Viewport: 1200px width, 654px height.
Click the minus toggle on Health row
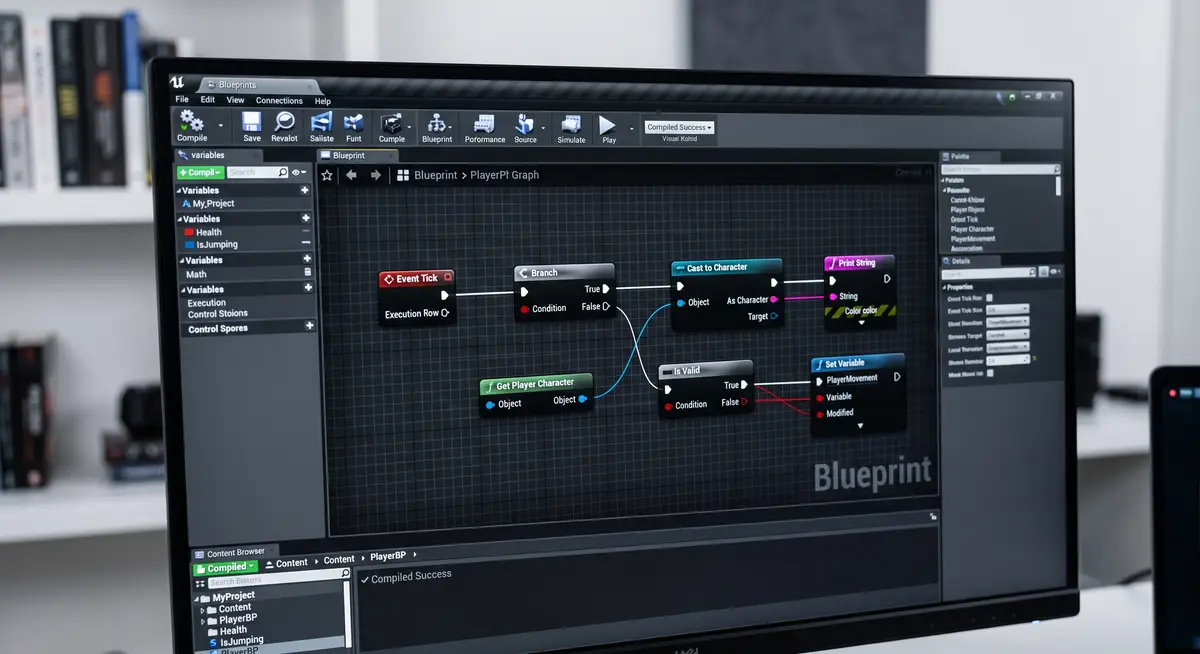tap(306, 231)
